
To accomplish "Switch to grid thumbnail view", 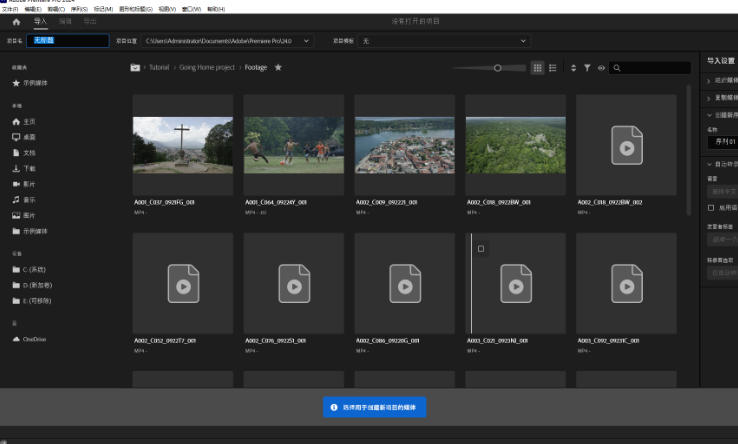I will click(x=537, y=68).
